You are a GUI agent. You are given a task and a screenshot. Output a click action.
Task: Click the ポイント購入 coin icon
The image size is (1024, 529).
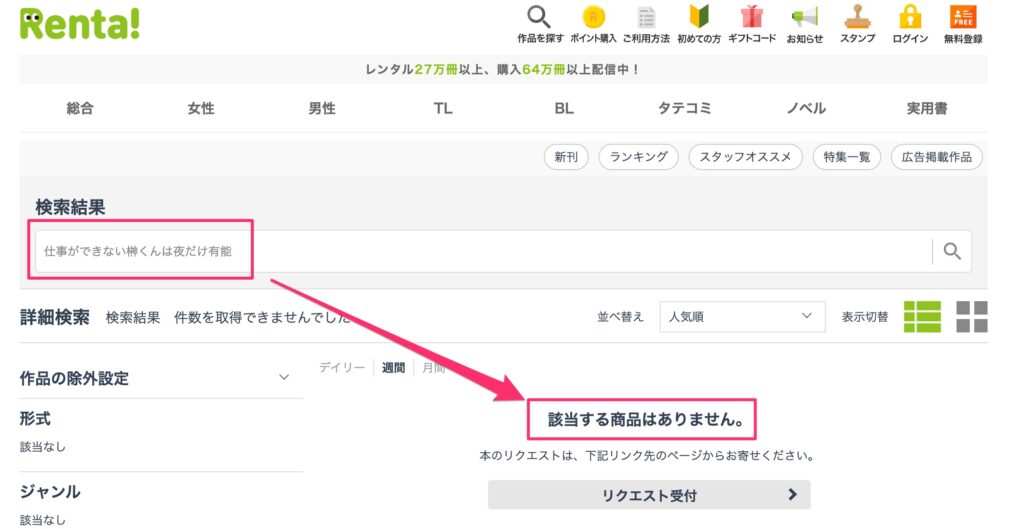point(594,17)
